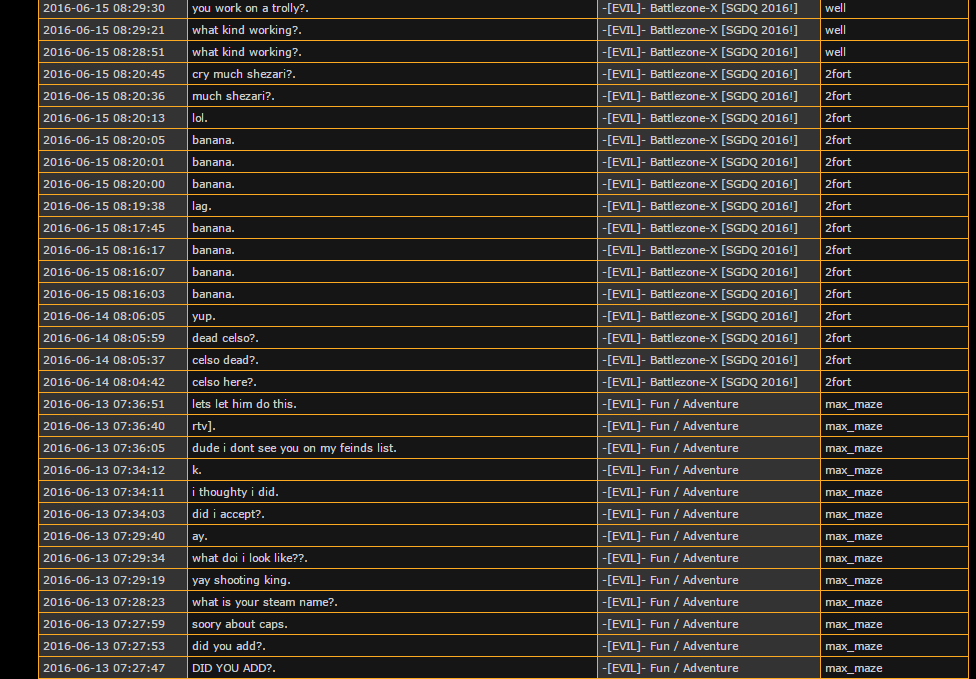
Task: Select the "lets let him do this." message
Action: click(x=244, y=404)
